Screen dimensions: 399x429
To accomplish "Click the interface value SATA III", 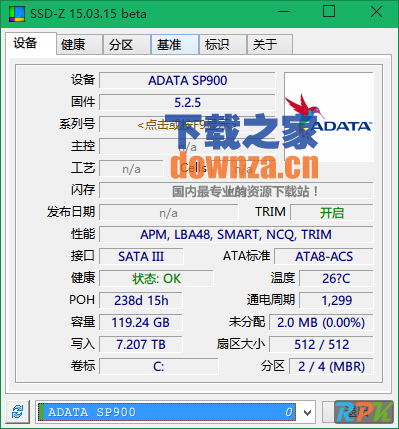I will click(141, 256).
